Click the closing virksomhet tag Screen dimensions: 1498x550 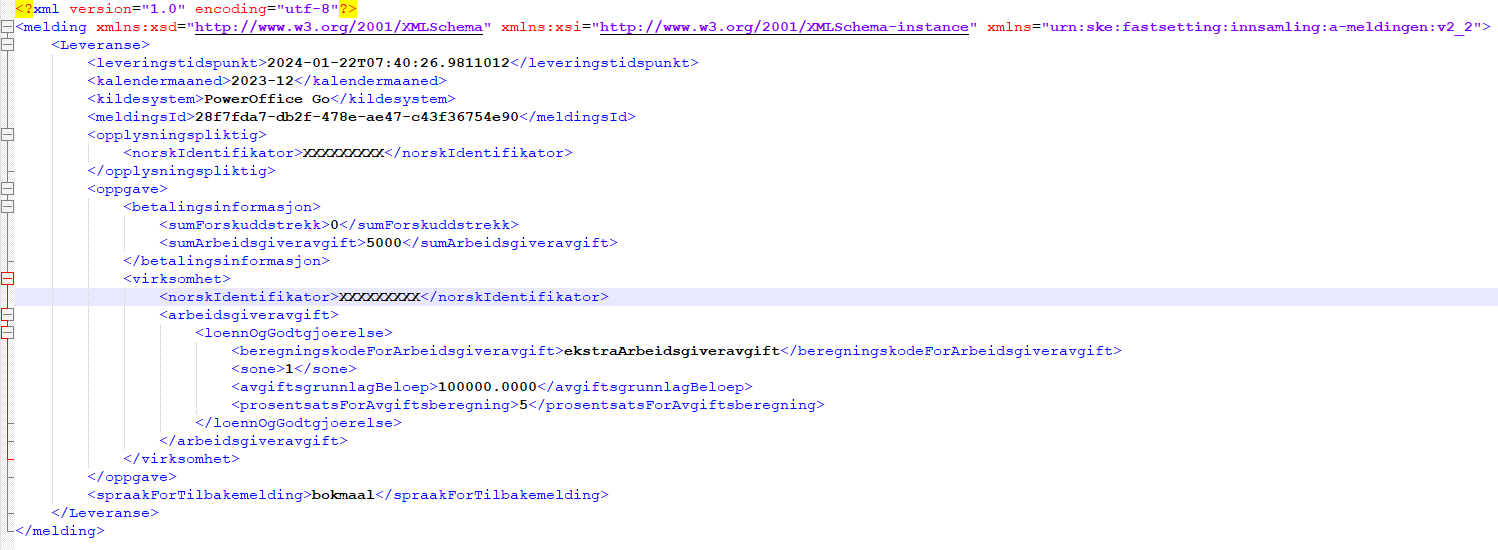pos(181,459)
